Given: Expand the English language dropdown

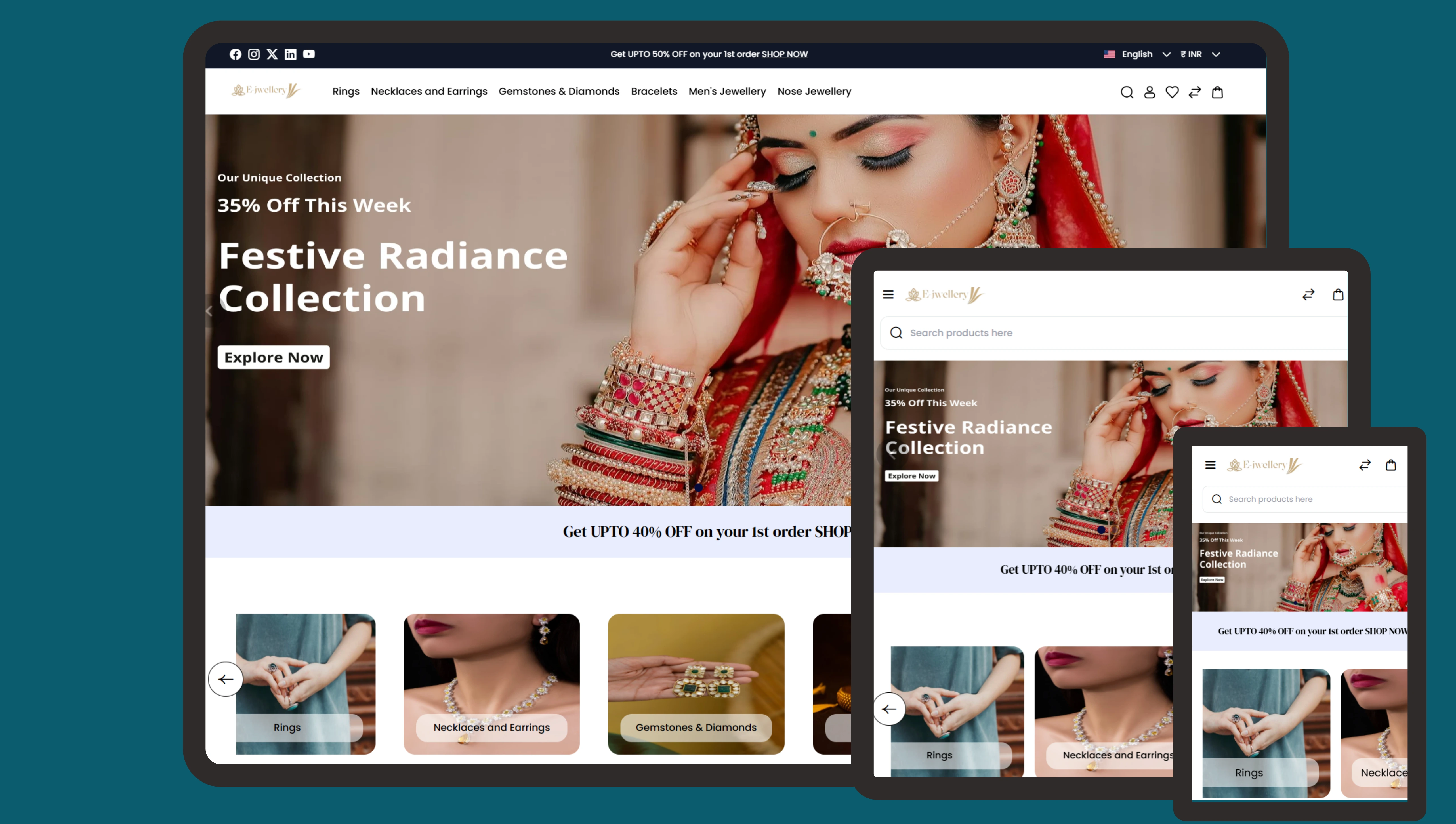Looking at the screenshot, I should tap(1138, 54).
